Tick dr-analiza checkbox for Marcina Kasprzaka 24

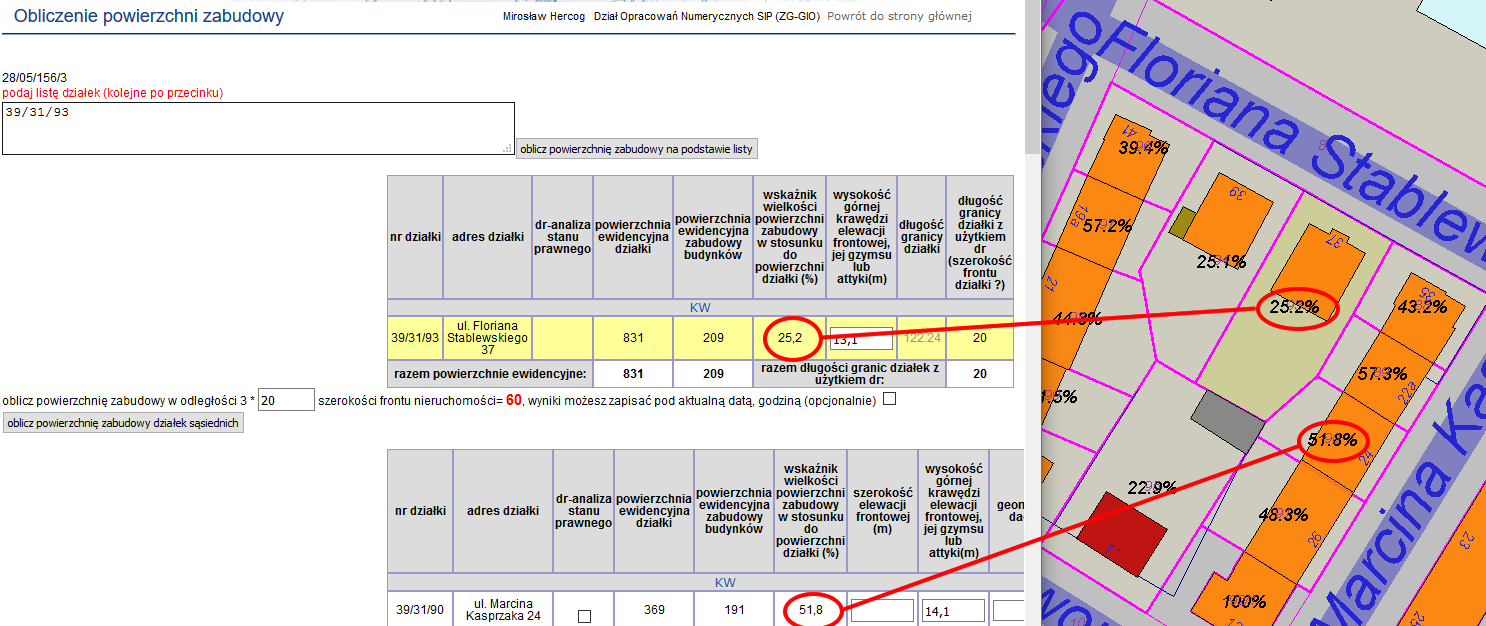coord(584,616)
